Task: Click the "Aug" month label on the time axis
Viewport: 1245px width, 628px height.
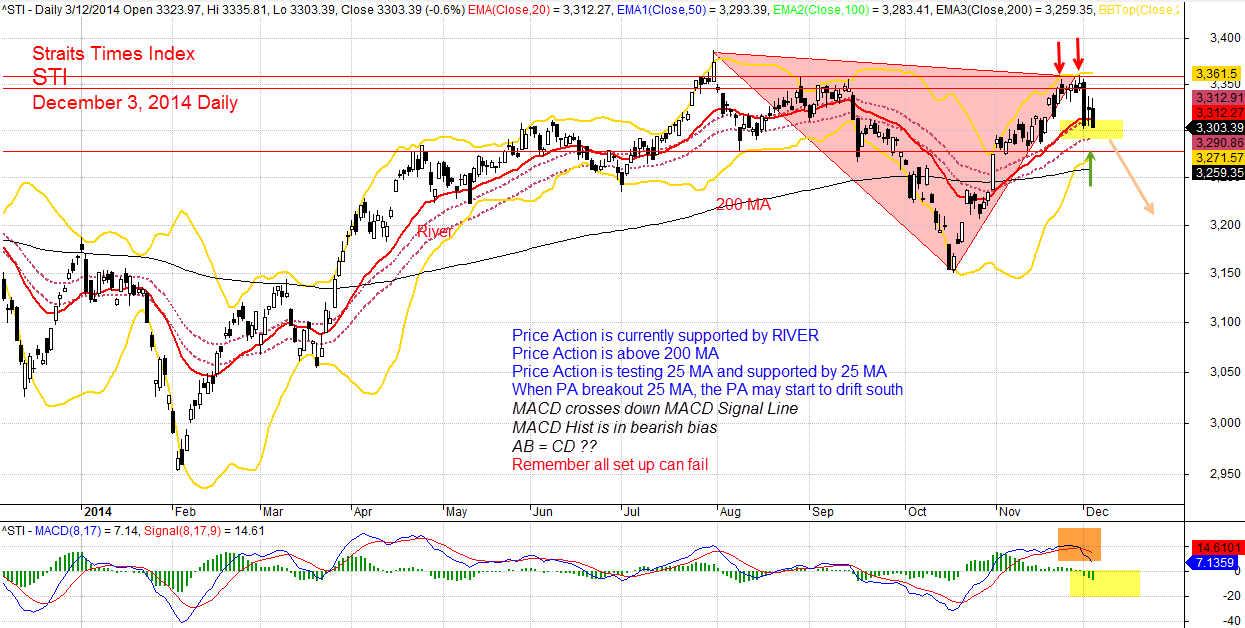Action: click(731, 510)
